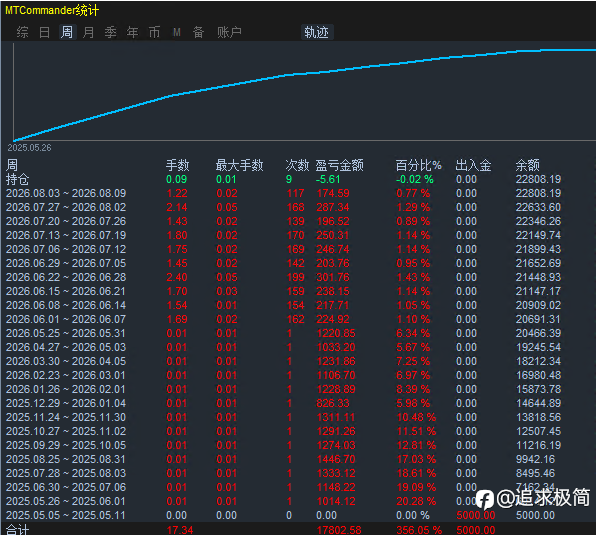Open the M tab
The image size is (596, 535).
(177, 33)
